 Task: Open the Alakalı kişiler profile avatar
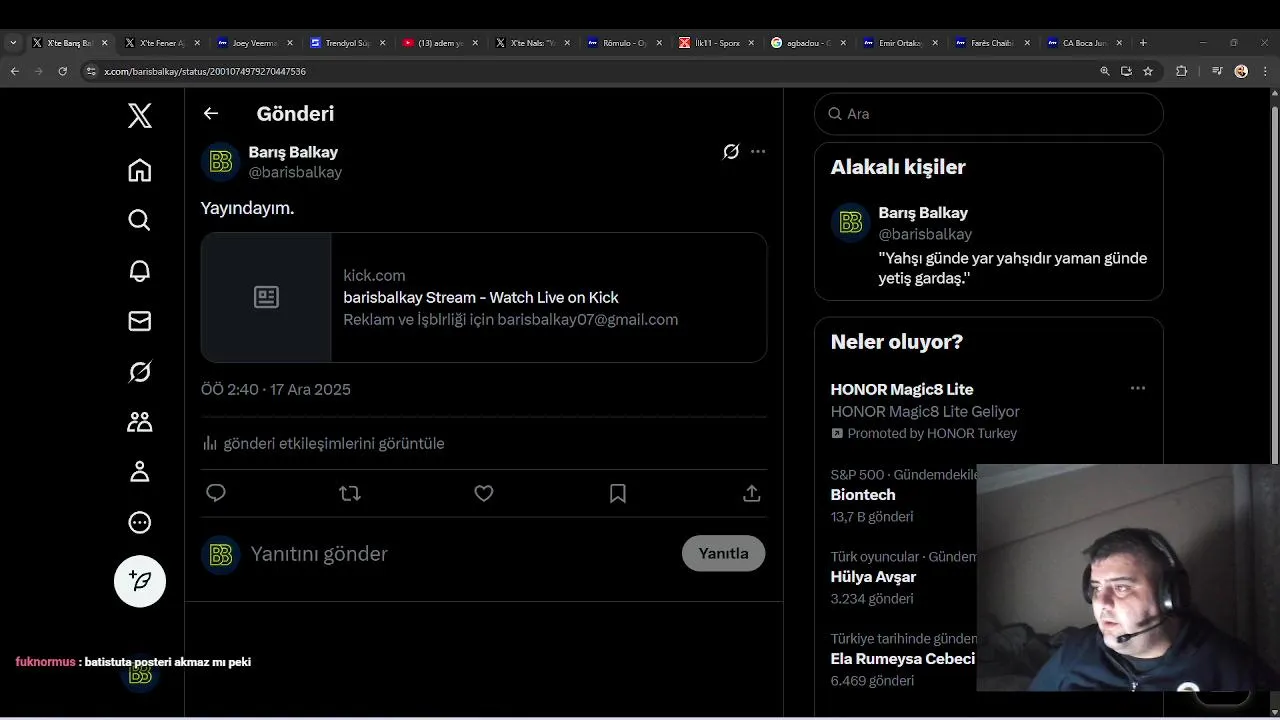coord(851,223)
